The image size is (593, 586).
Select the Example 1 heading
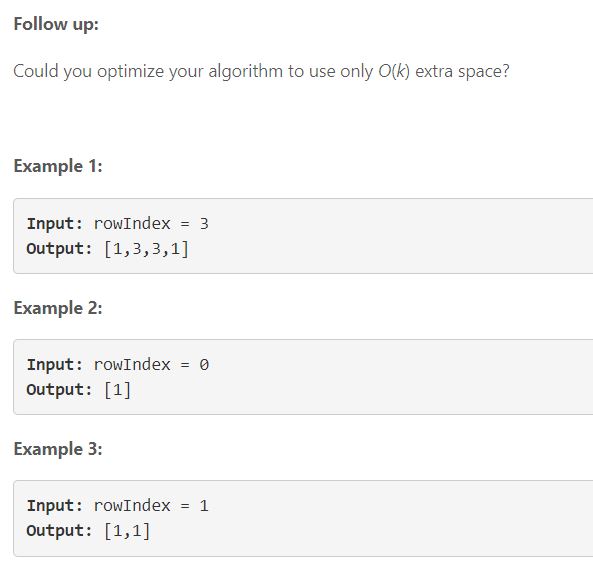tap(58, 166)
